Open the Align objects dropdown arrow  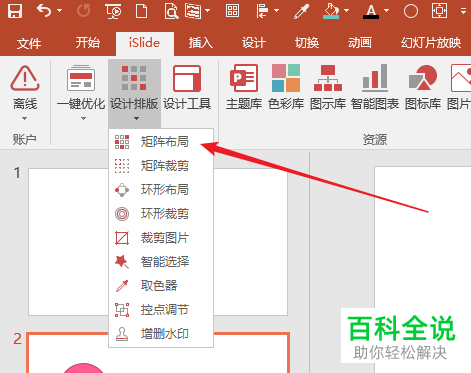276,11
